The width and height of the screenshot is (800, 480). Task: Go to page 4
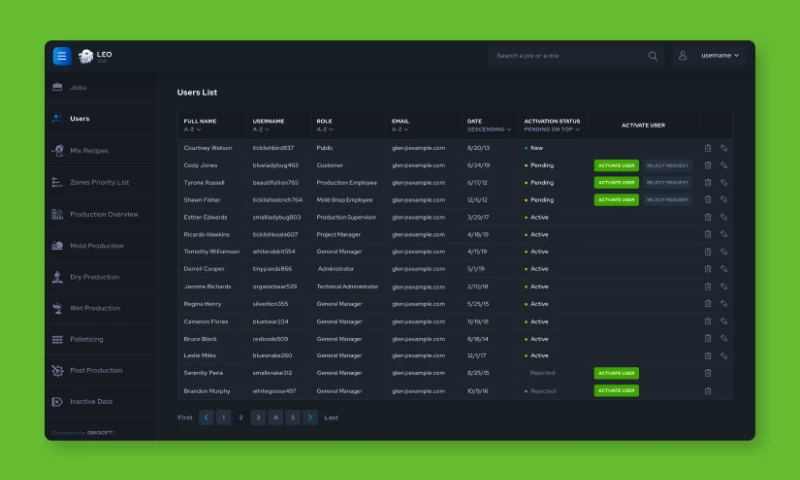click(x=276, y=418)
